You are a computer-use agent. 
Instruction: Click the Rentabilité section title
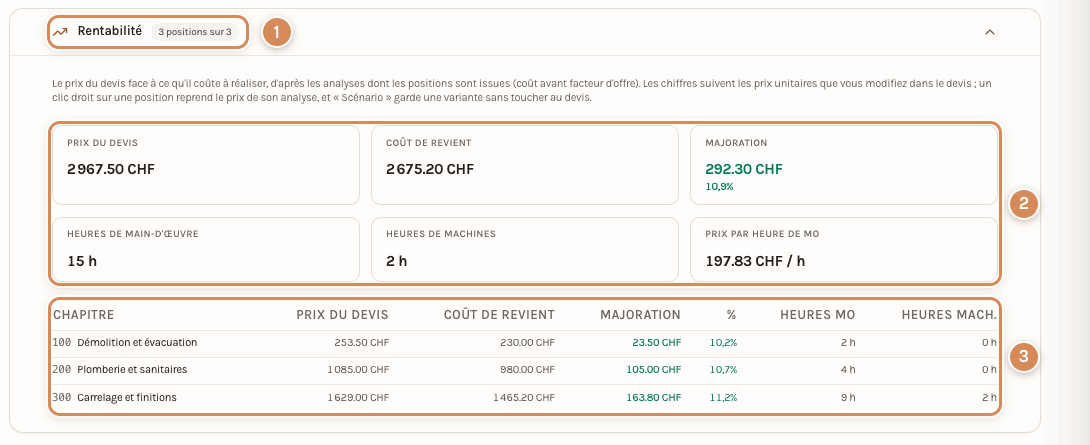click(110, 31)
